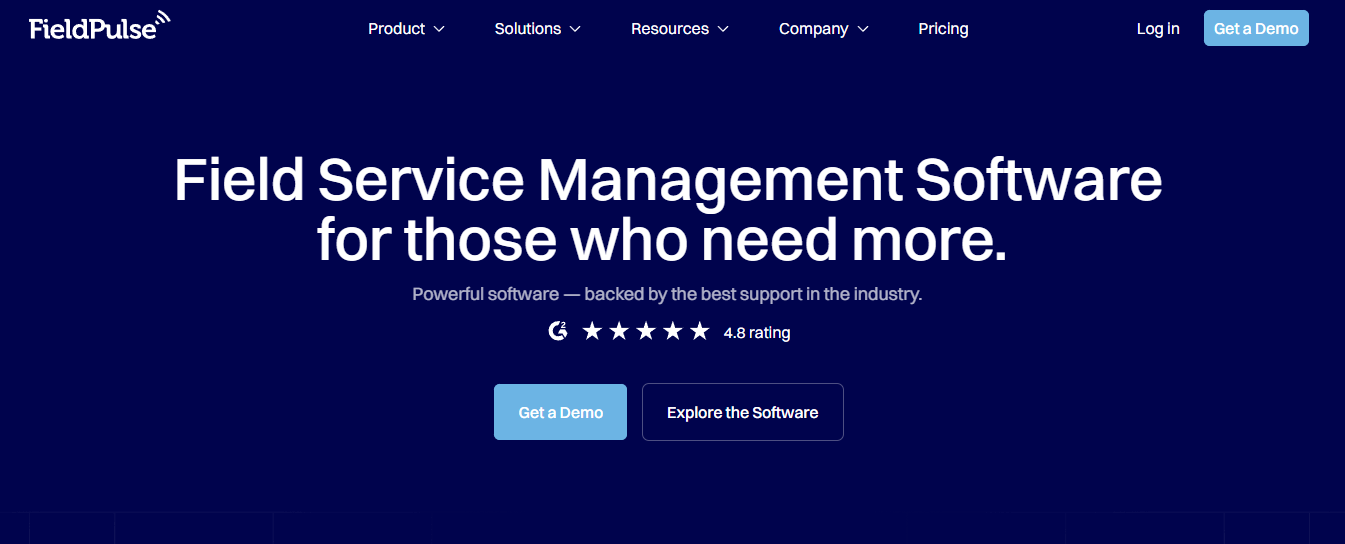The image size is (1345, 544).
Task: Click the 'Powerful software' subheading text
Action: point(667,295)
